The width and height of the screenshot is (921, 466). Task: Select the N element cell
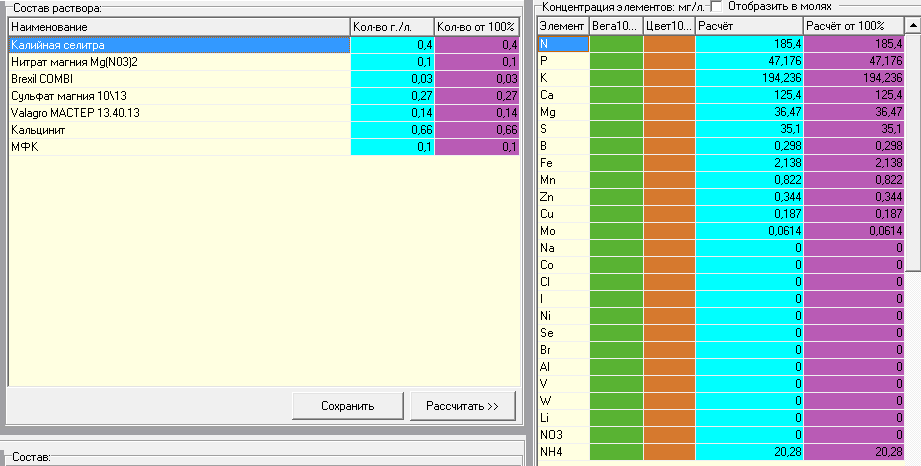click(x=563, y=44)
